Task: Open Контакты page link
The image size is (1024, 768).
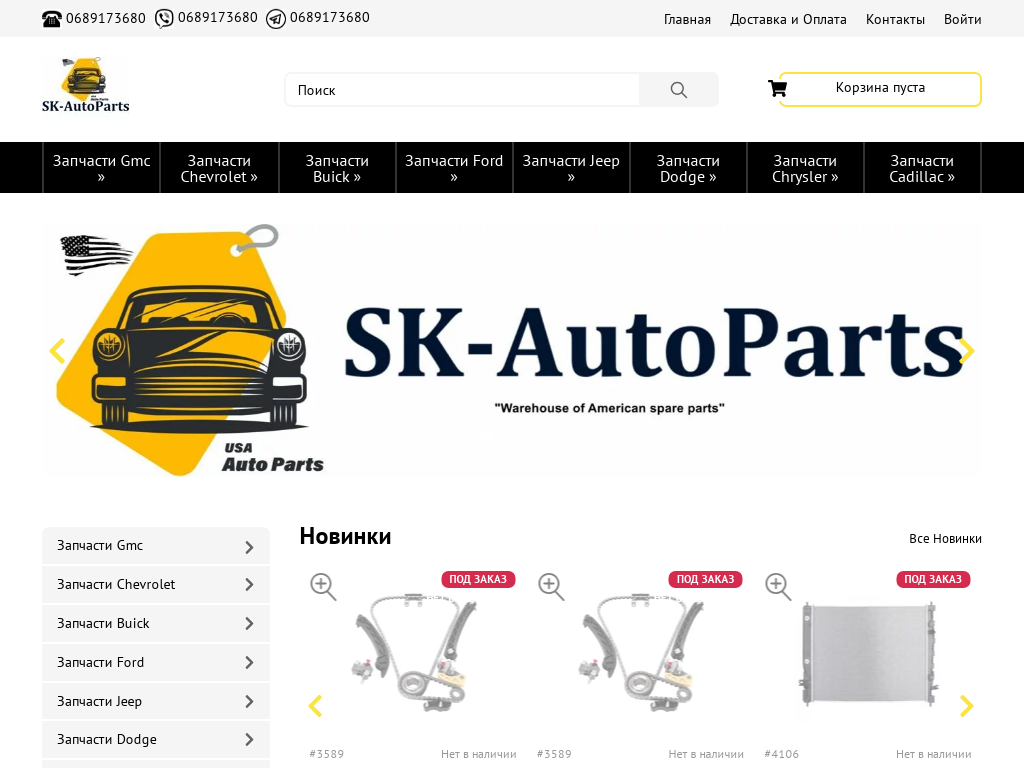Action: [x=895, y=20]
